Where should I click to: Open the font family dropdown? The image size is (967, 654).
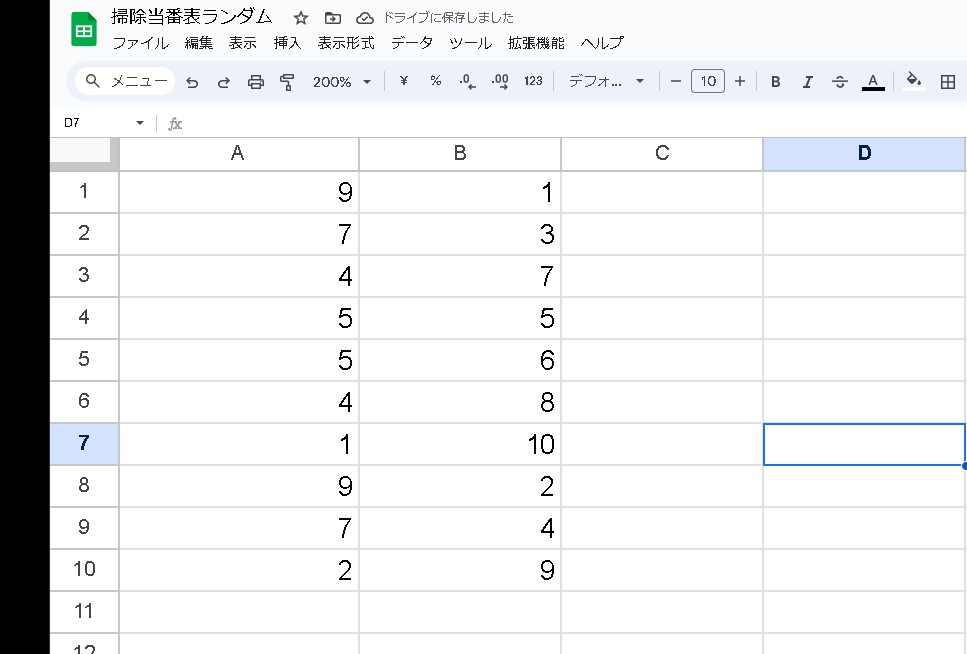606,82
